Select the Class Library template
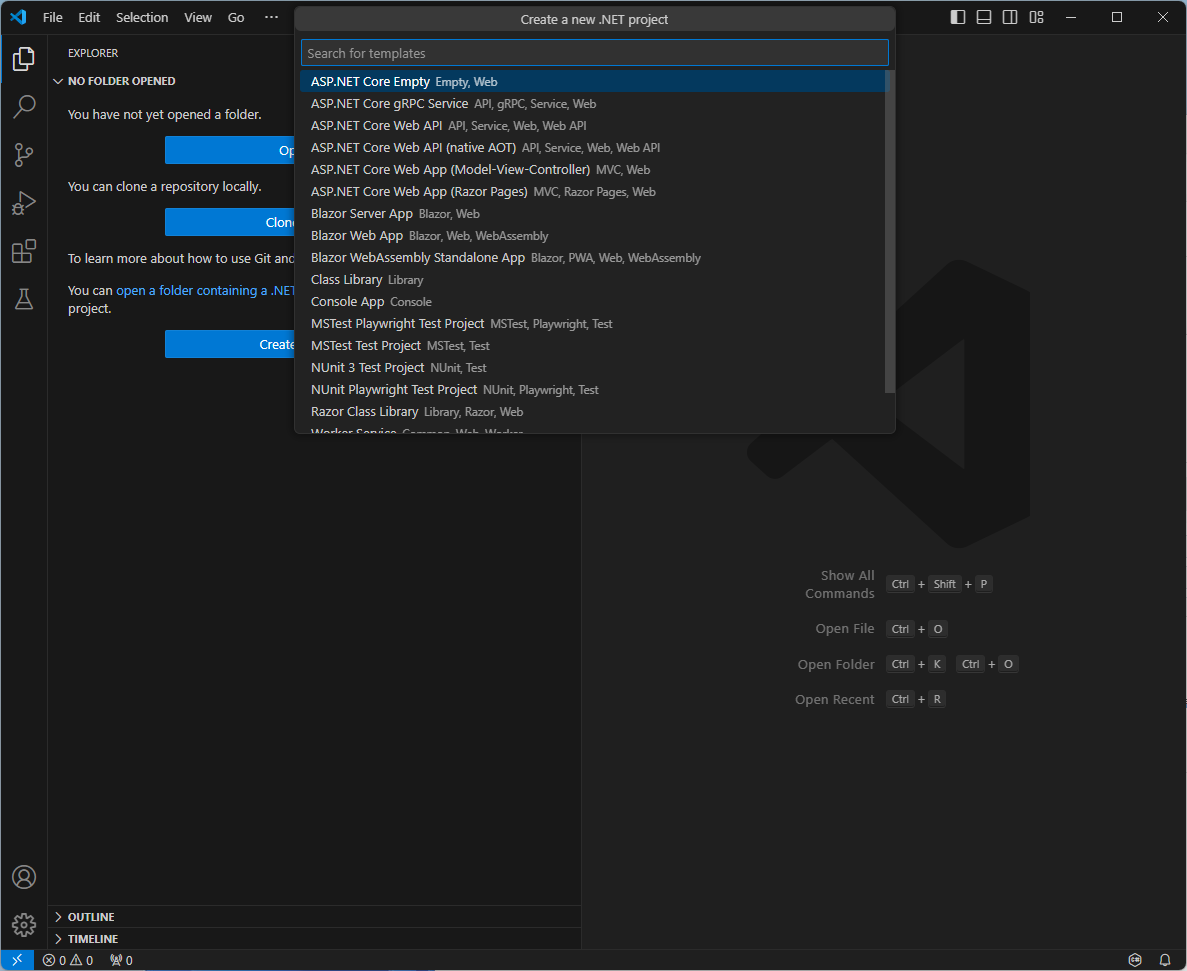 coord(592,279)
